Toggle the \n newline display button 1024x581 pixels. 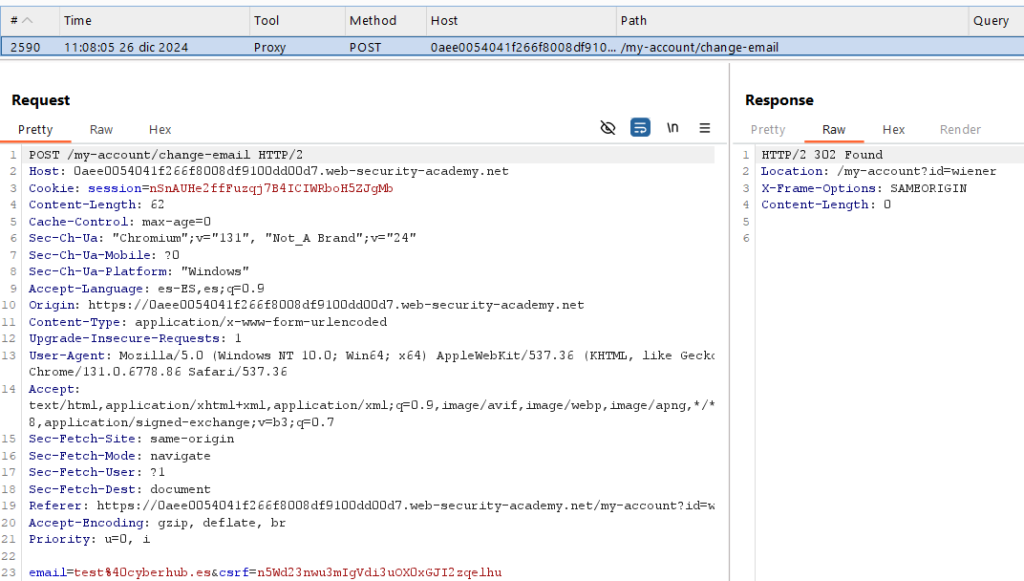pos(672,128)
